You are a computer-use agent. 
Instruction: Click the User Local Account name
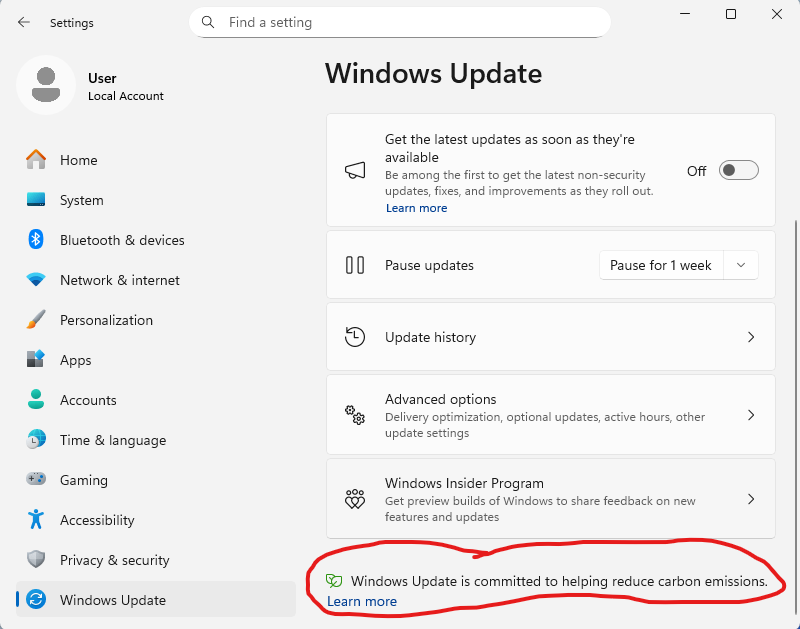click(x=126, y=87)
